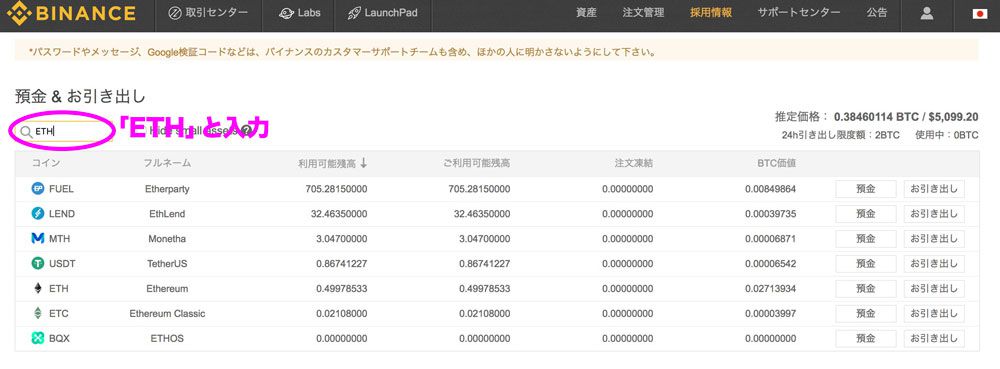Click the Monetha full name cell

coord(167,238)
